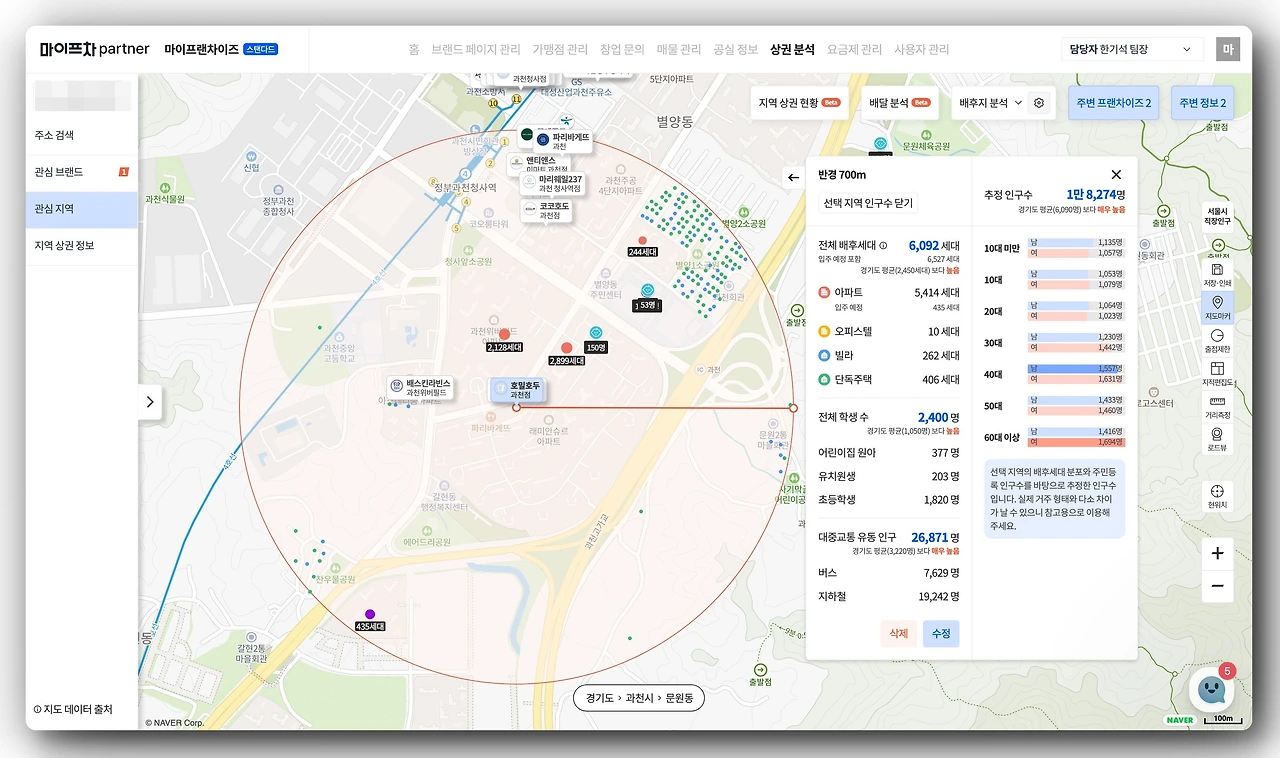Viewport: 1280px width, 758px height.
Task: Click the 435세대 marker label
Action: pos(370,626)
